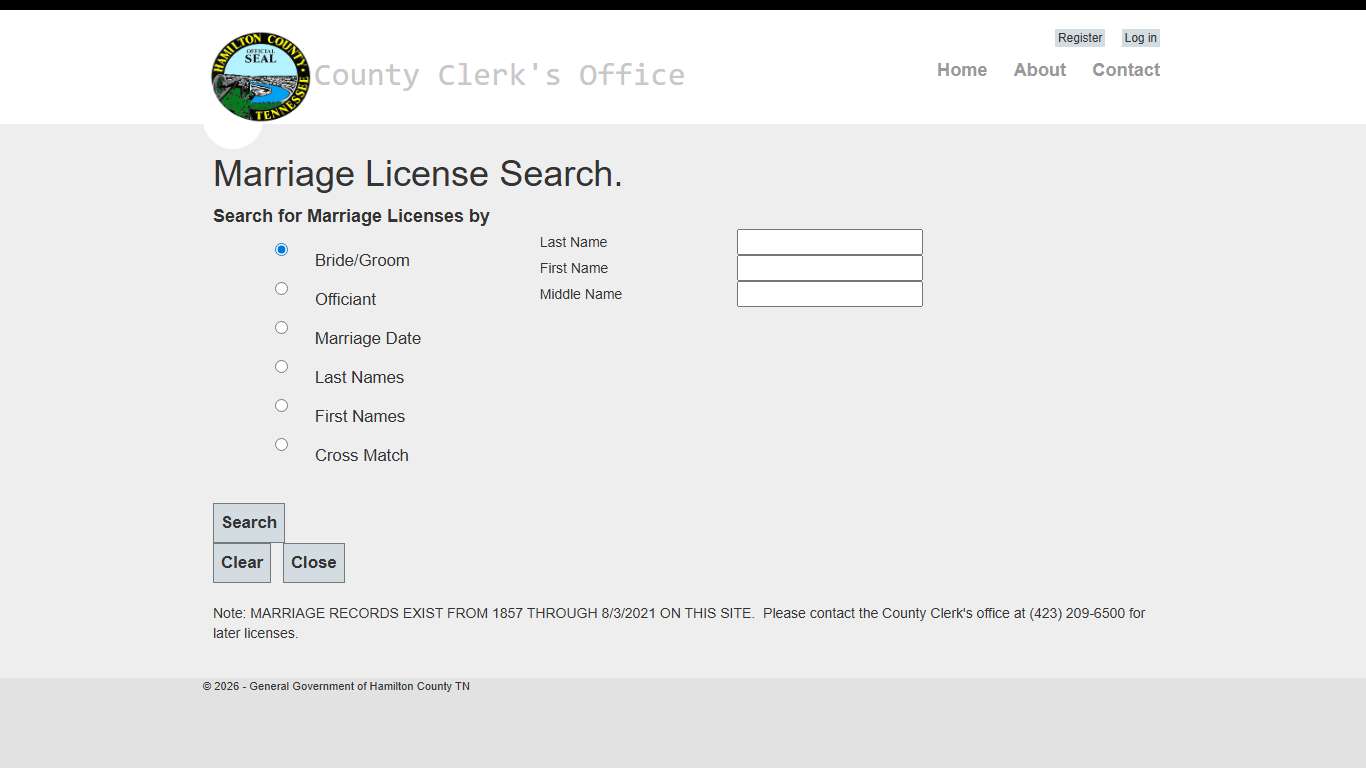1366x768 pixels.
Task: Click the Close button
Action: point(313,562)
